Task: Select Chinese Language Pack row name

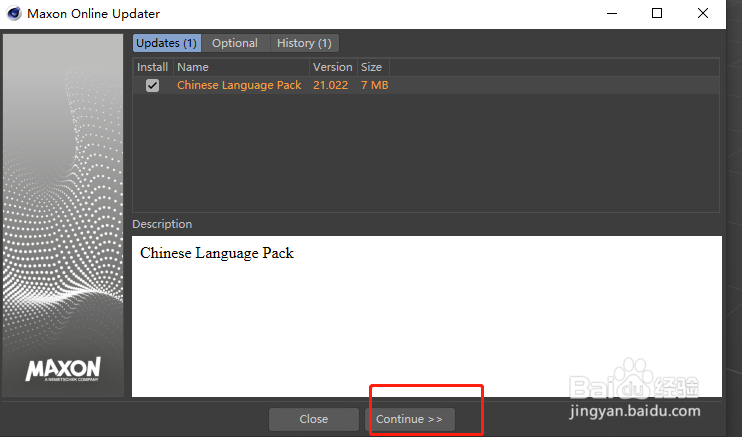Action: click(239, 85)
